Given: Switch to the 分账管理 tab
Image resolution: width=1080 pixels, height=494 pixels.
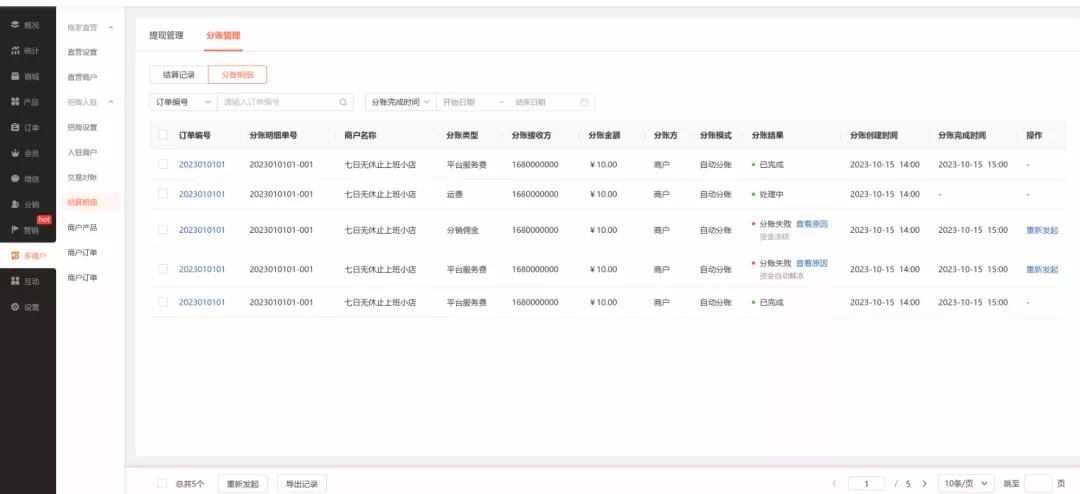Looking at the screenshot, I should (222, 35).
